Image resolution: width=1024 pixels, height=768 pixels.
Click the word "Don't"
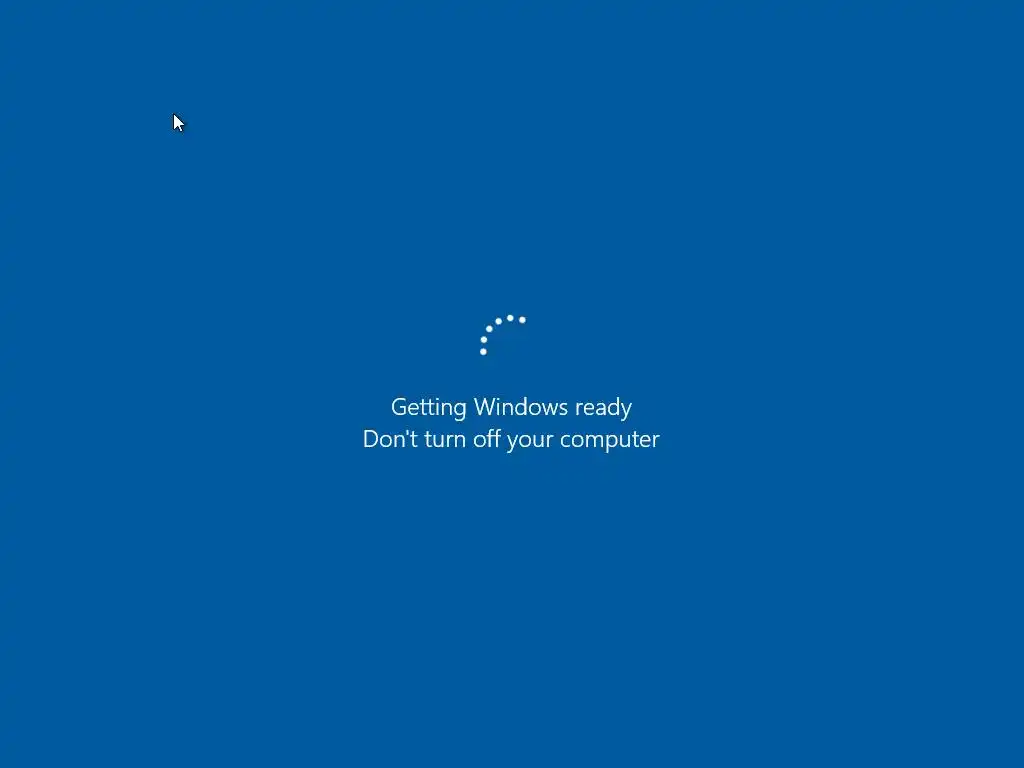click(390, 438)
